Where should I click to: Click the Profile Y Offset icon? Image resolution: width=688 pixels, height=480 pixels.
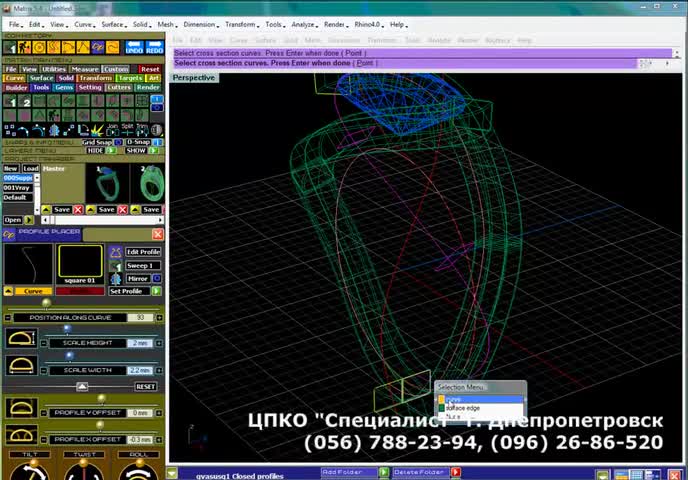click(21, 408)
